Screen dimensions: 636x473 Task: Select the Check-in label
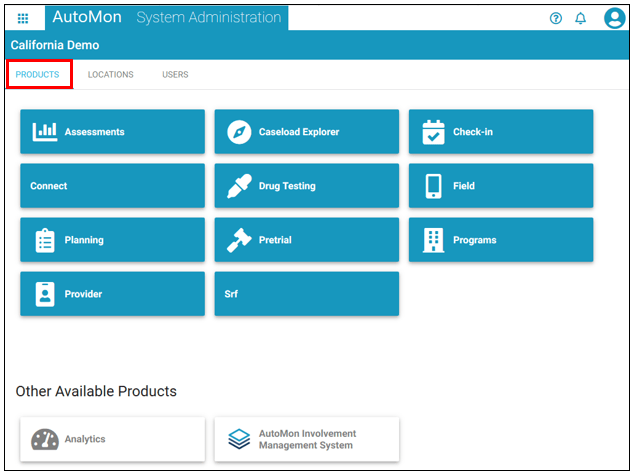pyautogui.click(x=473, y=132)
